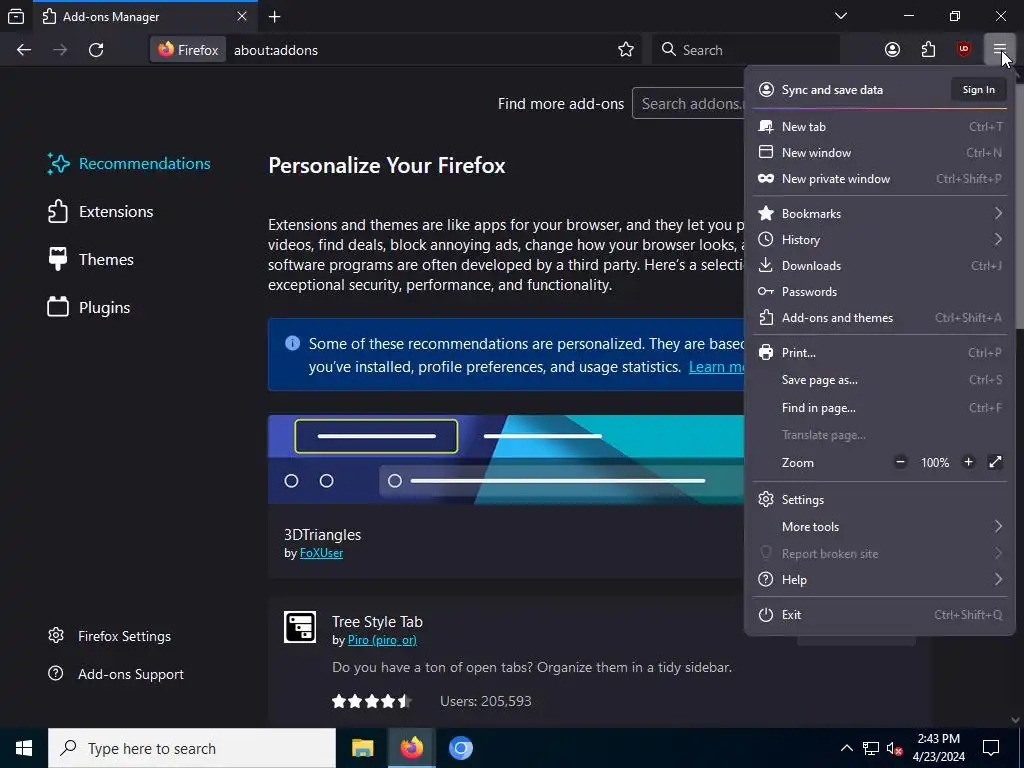Image resolution: width=1024 pixels, height=768 pixels.
Task: Open the notification center icon
Action: pyautogui.click(x=991, y=748)
